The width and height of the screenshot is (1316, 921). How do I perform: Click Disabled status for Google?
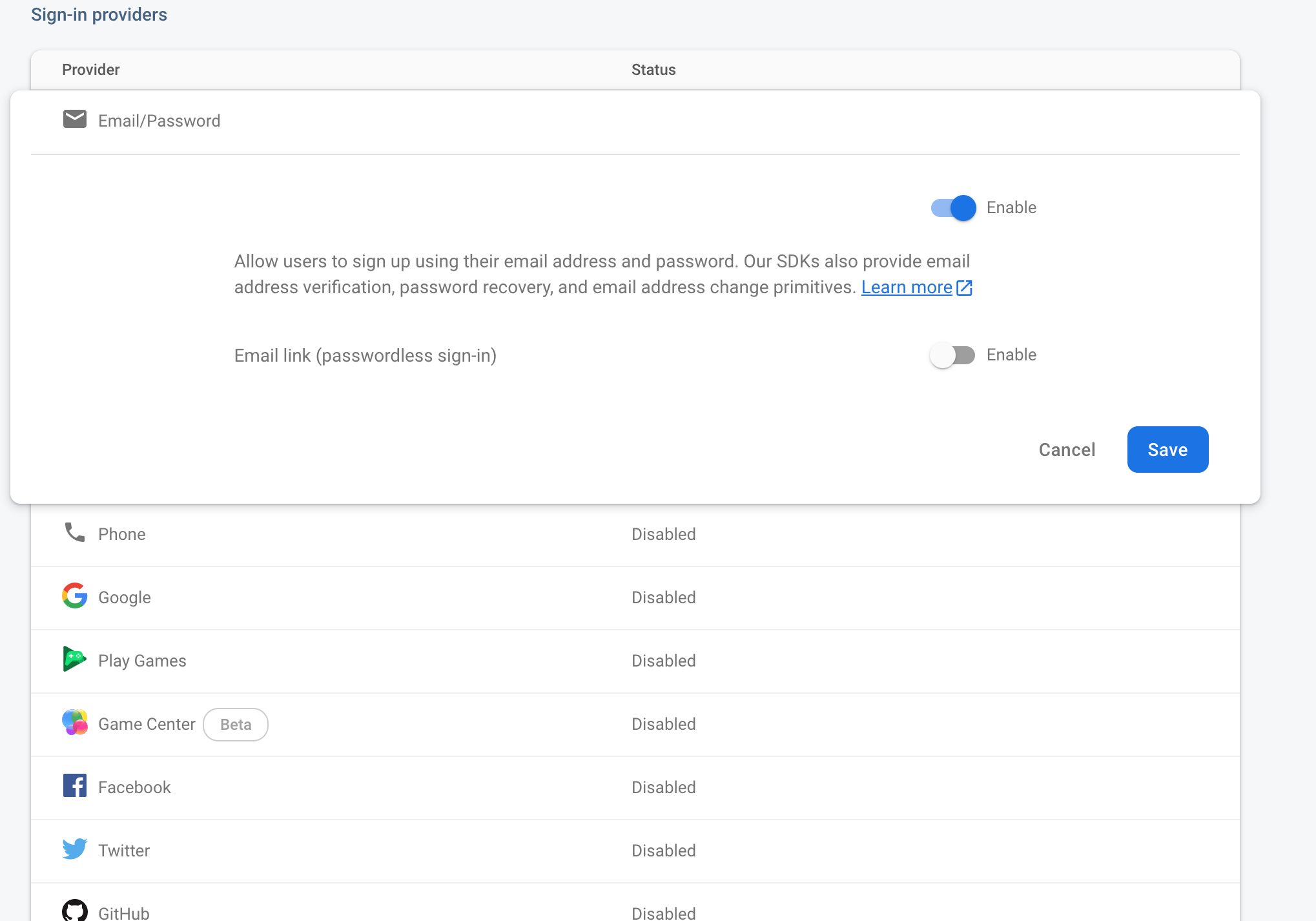point(663,597)
